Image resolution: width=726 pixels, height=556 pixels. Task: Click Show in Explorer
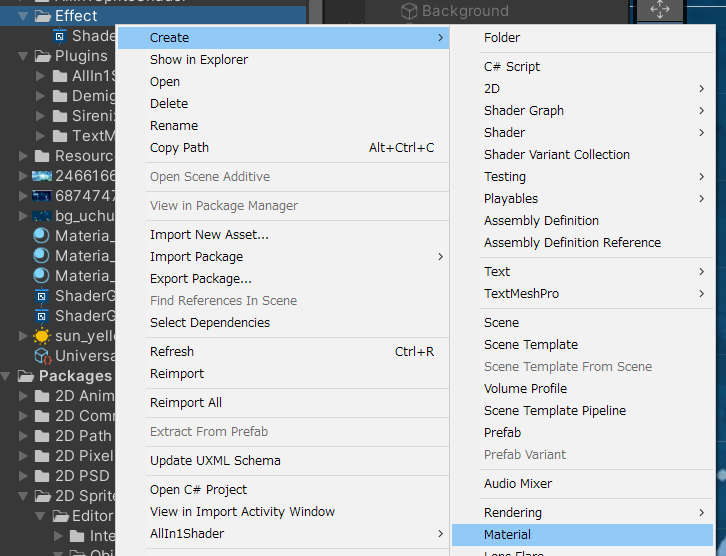(x=283, y=60)
